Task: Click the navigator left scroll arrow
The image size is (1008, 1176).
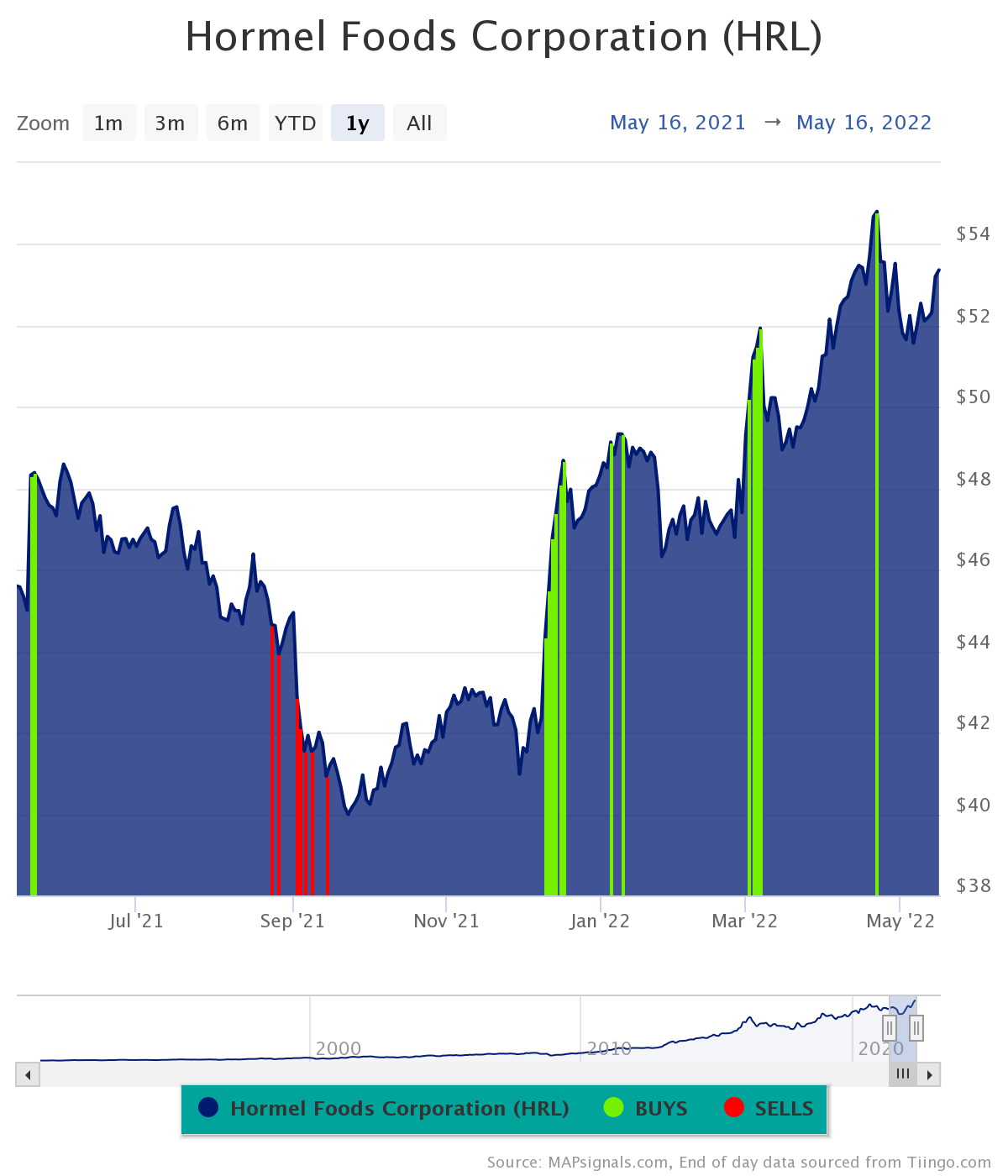Action: (x=28, y=1074)
